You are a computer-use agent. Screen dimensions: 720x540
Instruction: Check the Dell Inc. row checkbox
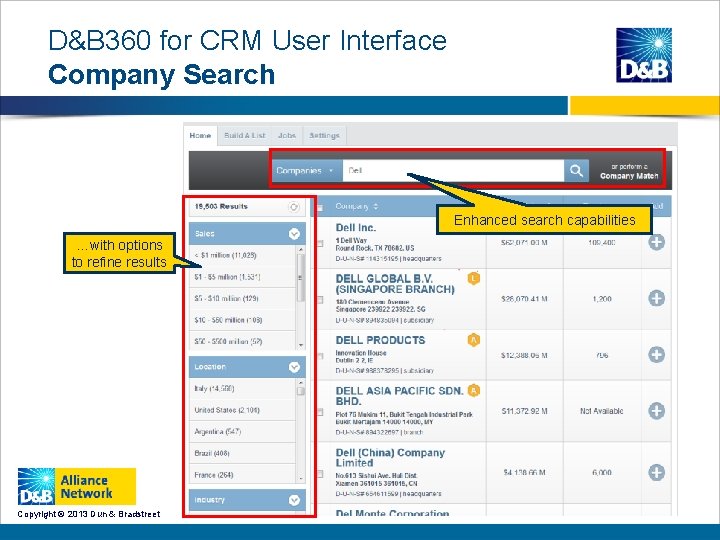click(x=320, y=243)
